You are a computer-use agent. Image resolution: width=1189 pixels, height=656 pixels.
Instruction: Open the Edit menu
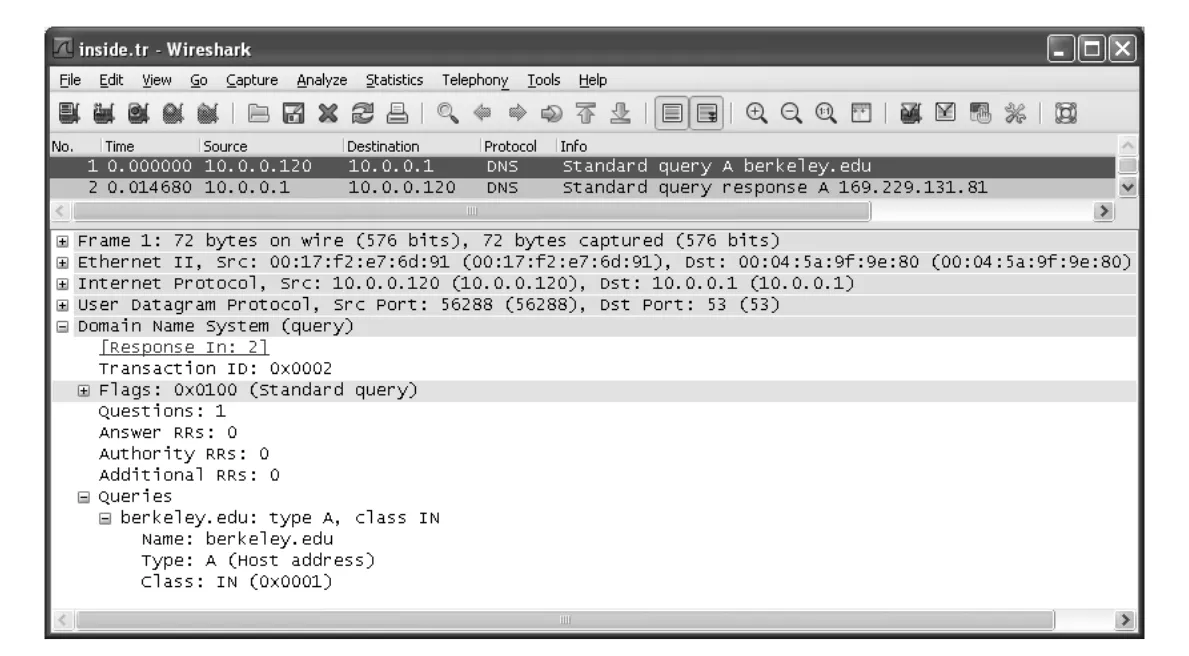(x=111, y=80)
